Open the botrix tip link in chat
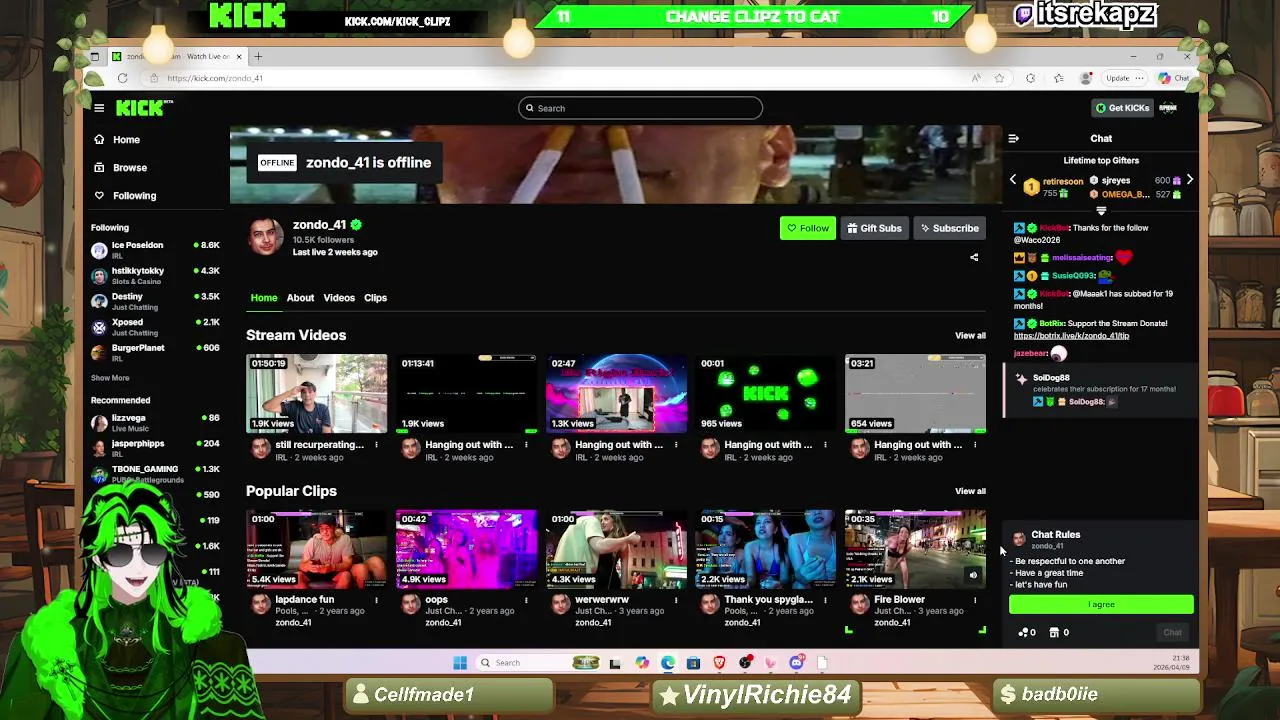Viewport: 1280px width, 720px height. (1071, 336)
